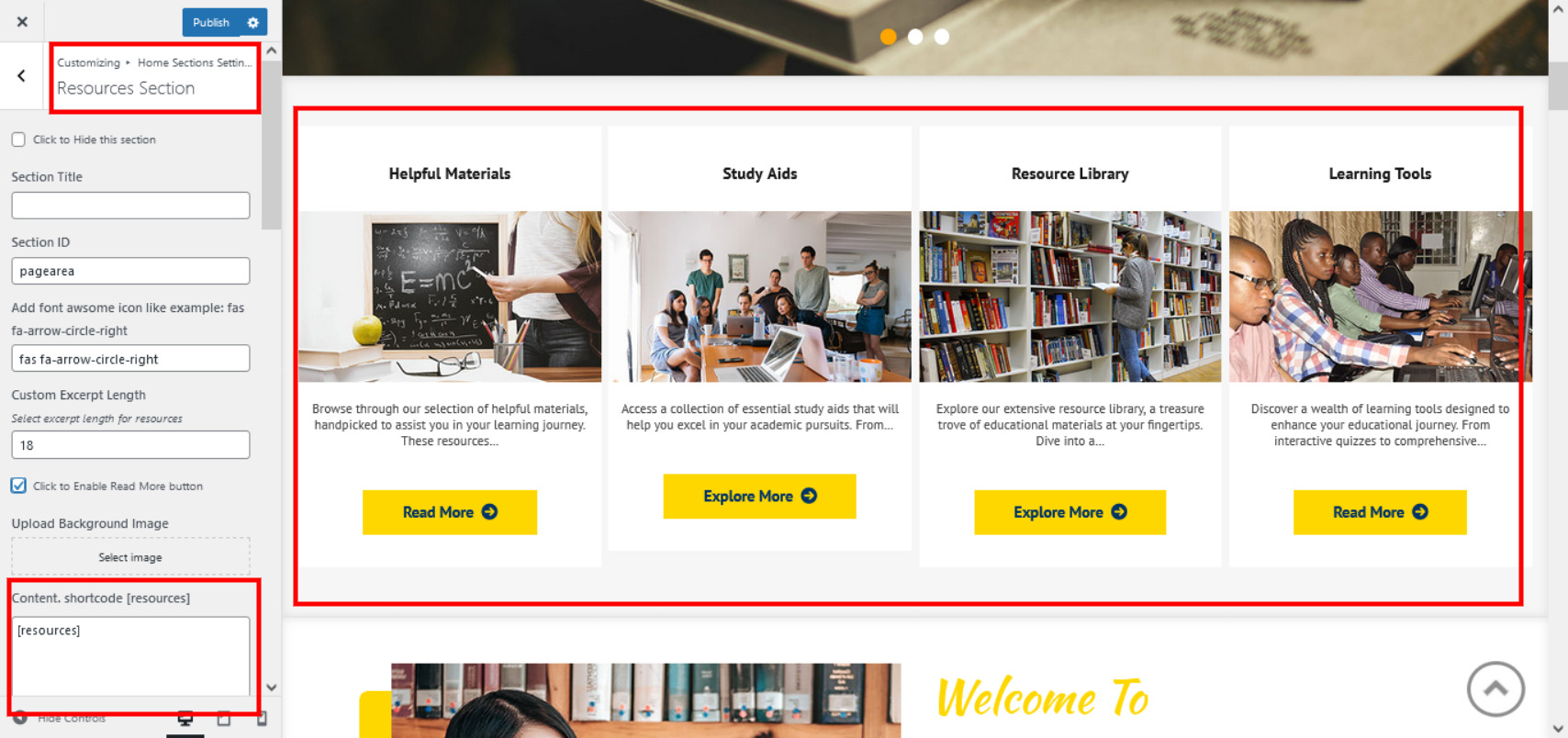The width and height of the screenshot is (1568, 738).
Task: Select the third slider pagination dot
Action: click(x=942, y=37)
